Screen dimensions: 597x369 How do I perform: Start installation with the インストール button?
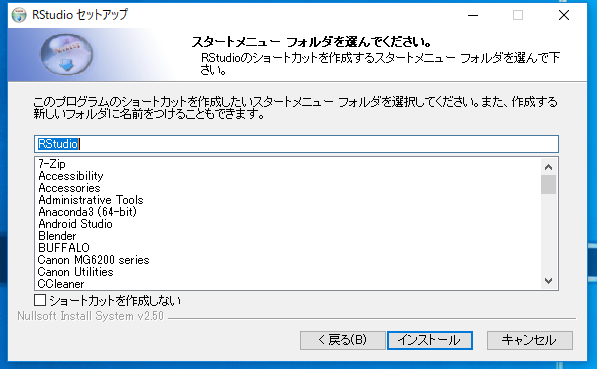tap(430, 340)
